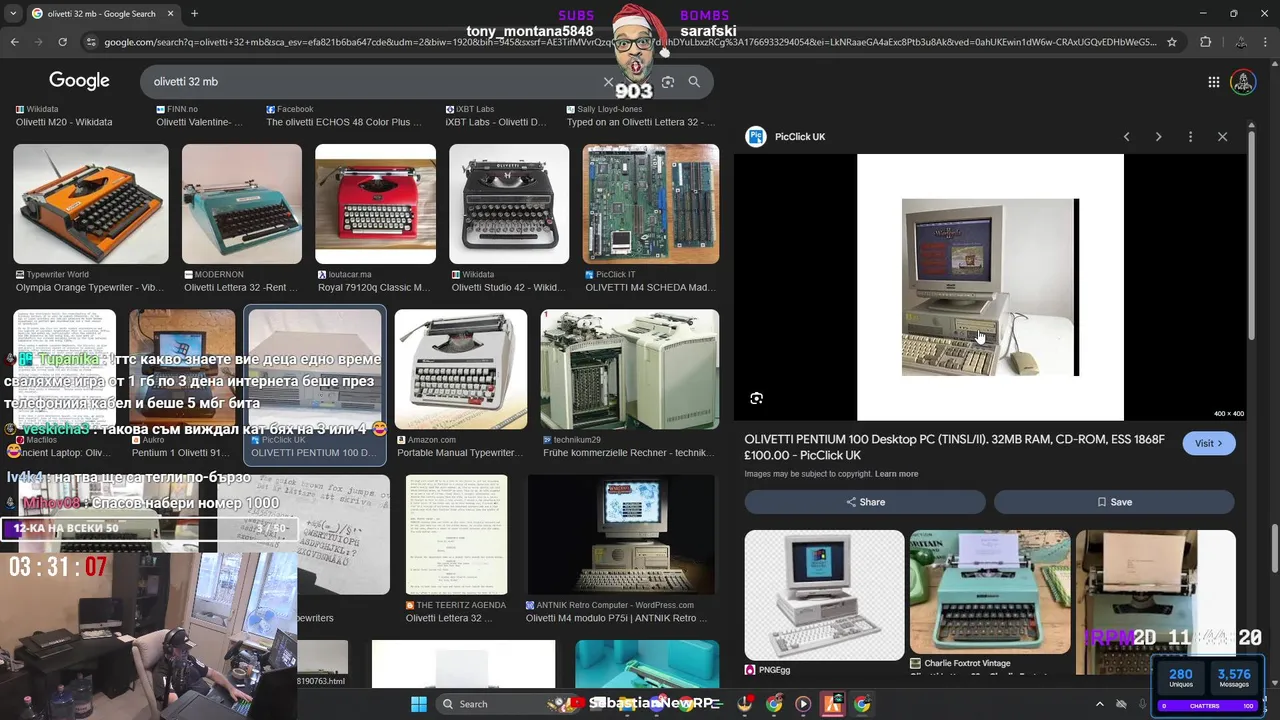Open Chrome extensions puzzle icon
This screenshot has height=720, width=1280.
click(1205, 42)
